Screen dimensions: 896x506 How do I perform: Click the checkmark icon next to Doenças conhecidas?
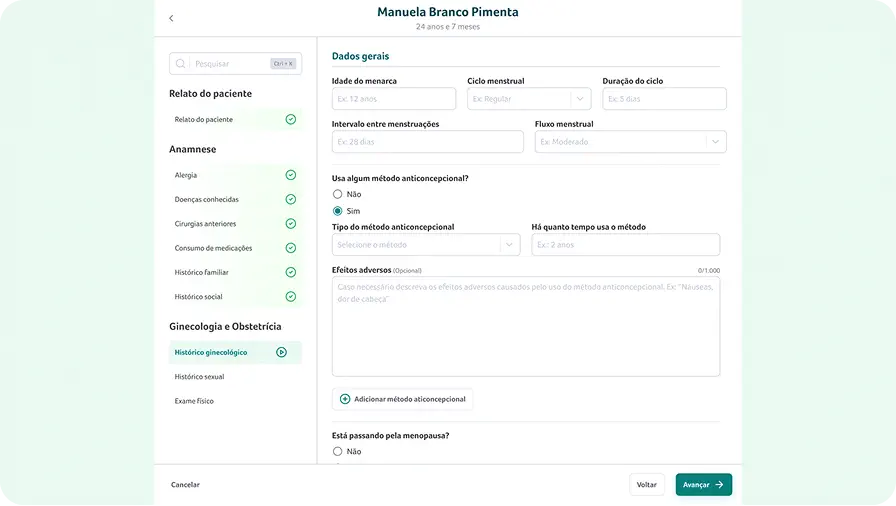coord(290,199)
